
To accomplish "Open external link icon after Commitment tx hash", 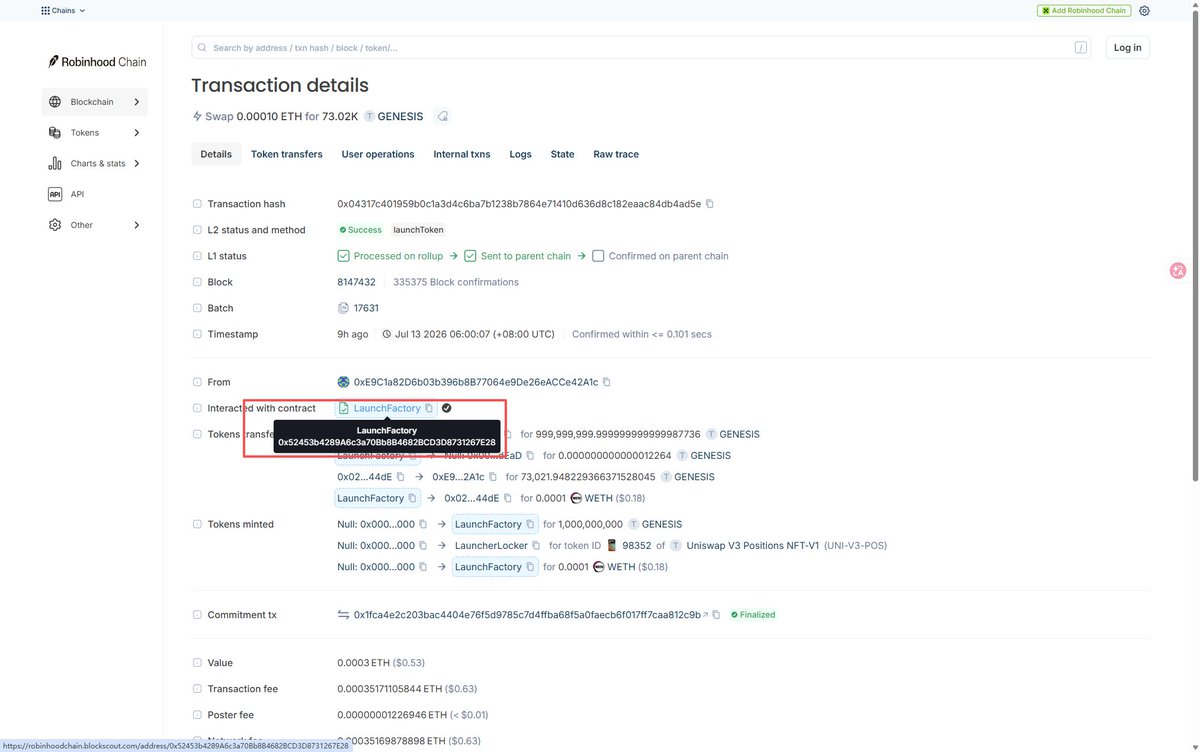I will click(705, 615).
